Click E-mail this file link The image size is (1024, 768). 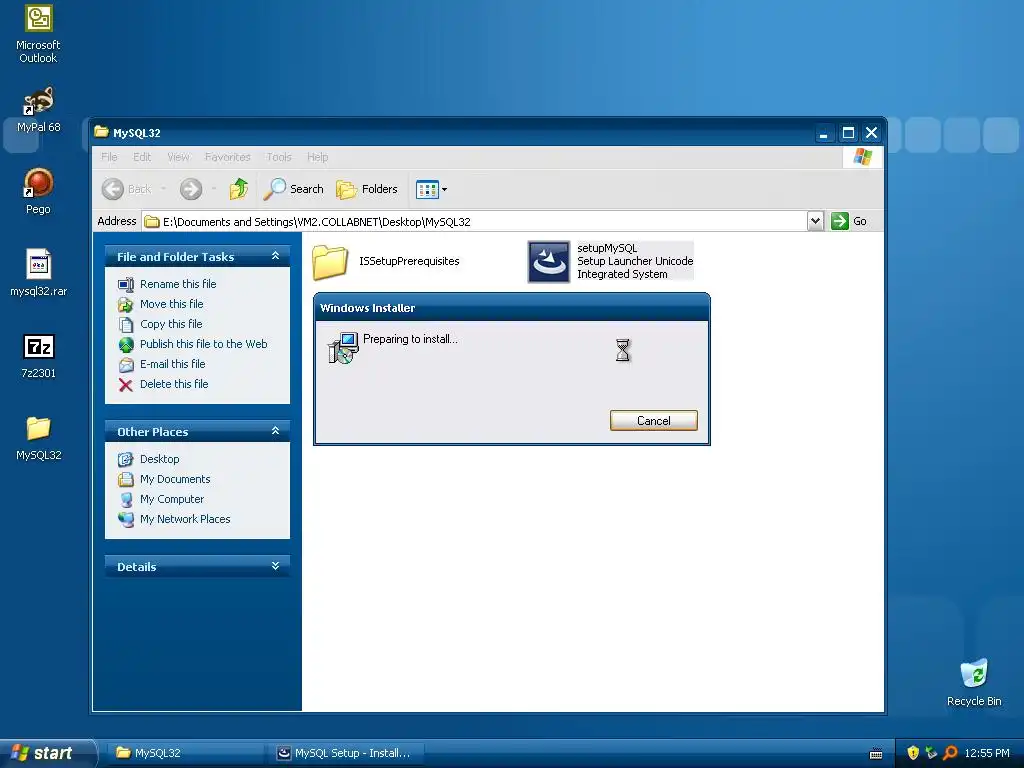tap(172, 364)
